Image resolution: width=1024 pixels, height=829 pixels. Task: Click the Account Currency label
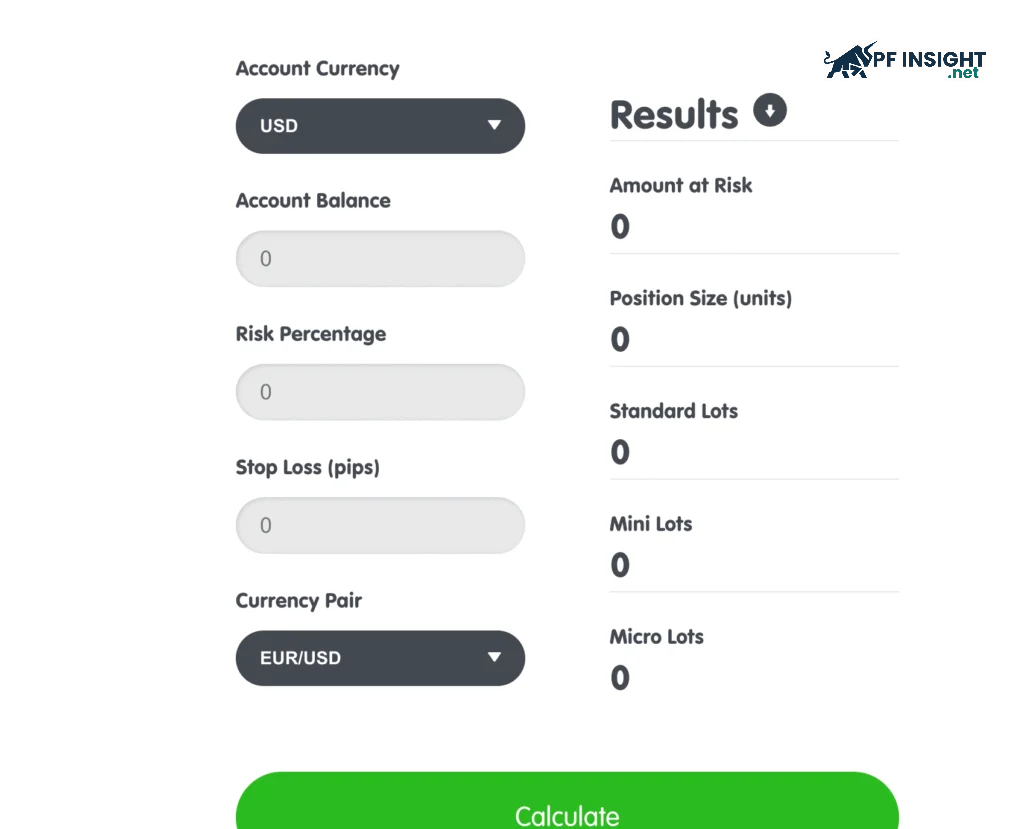click(x=317, y=69)
